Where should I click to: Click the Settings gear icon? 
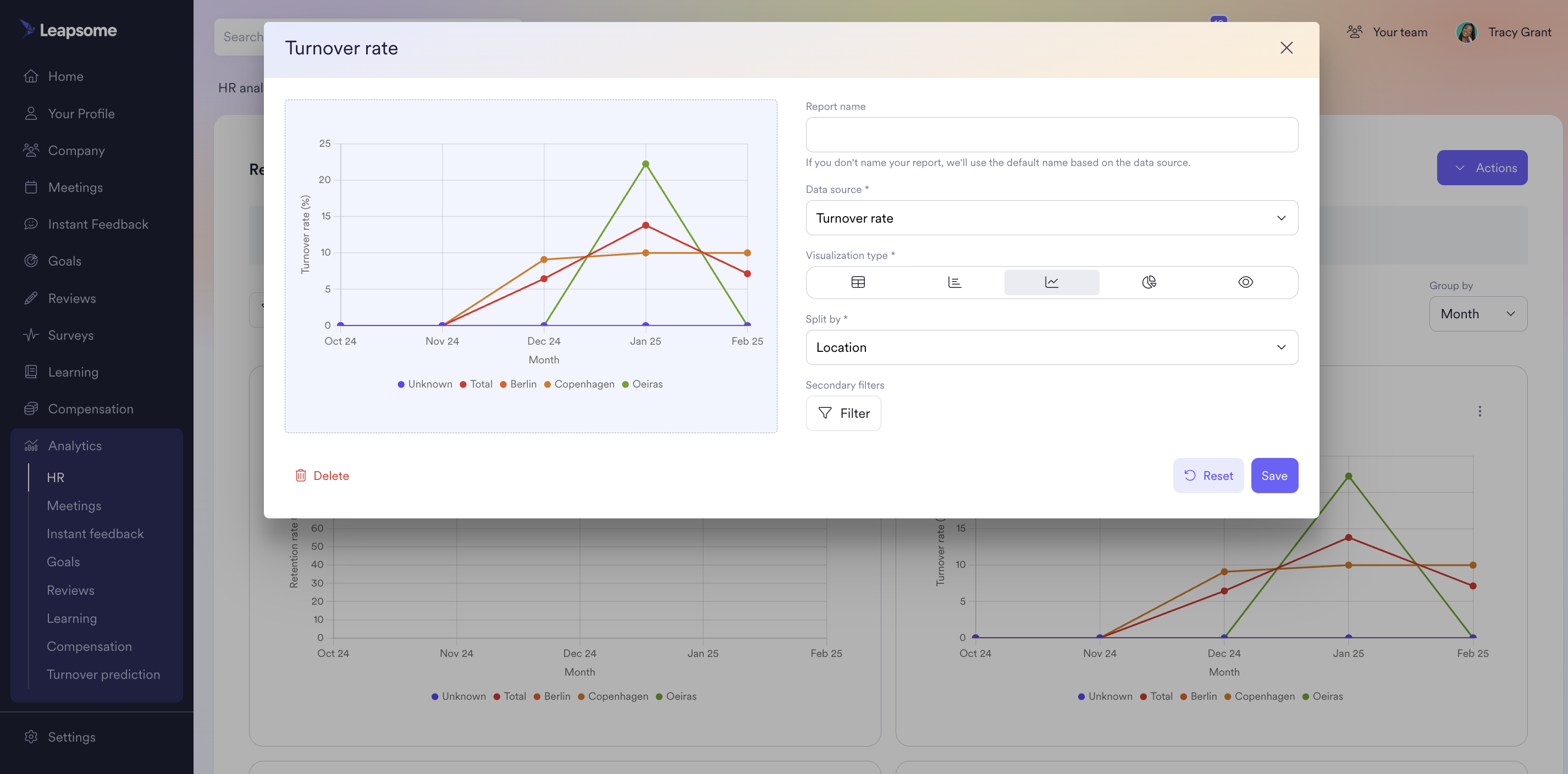tap(31, 737)
